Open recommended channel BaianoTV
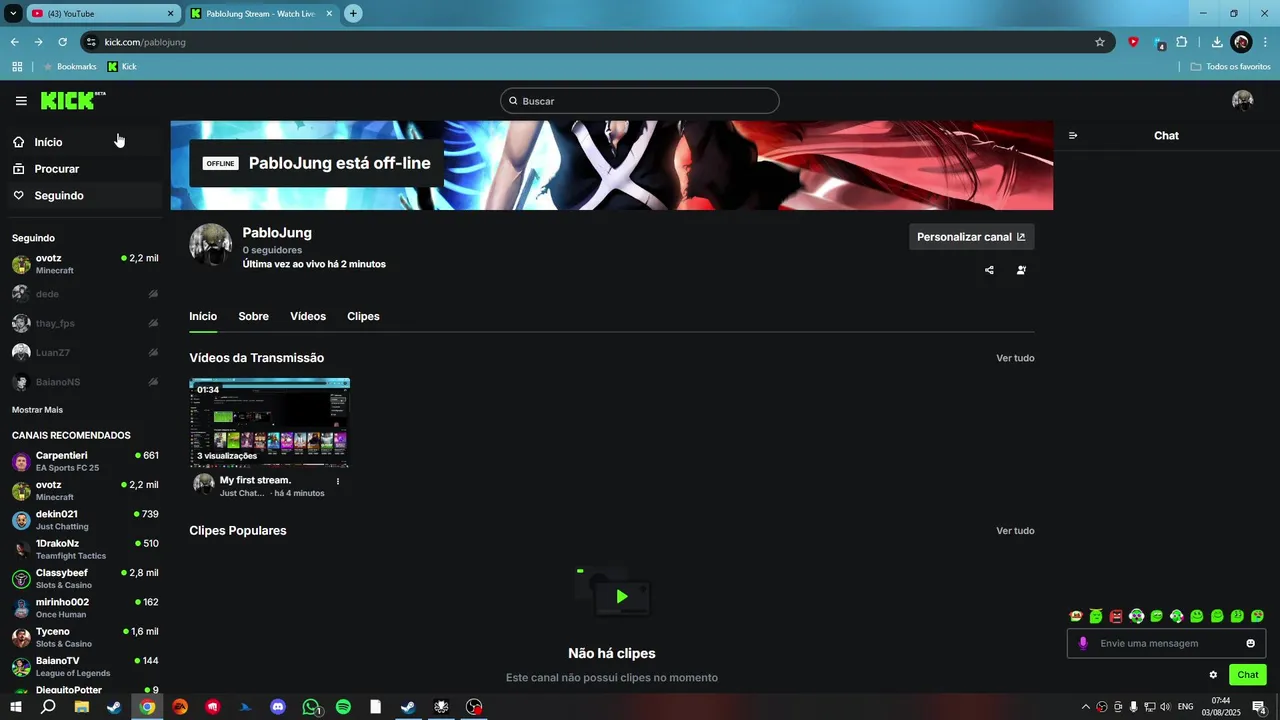 pyautogui.click(x=86, y=666)
